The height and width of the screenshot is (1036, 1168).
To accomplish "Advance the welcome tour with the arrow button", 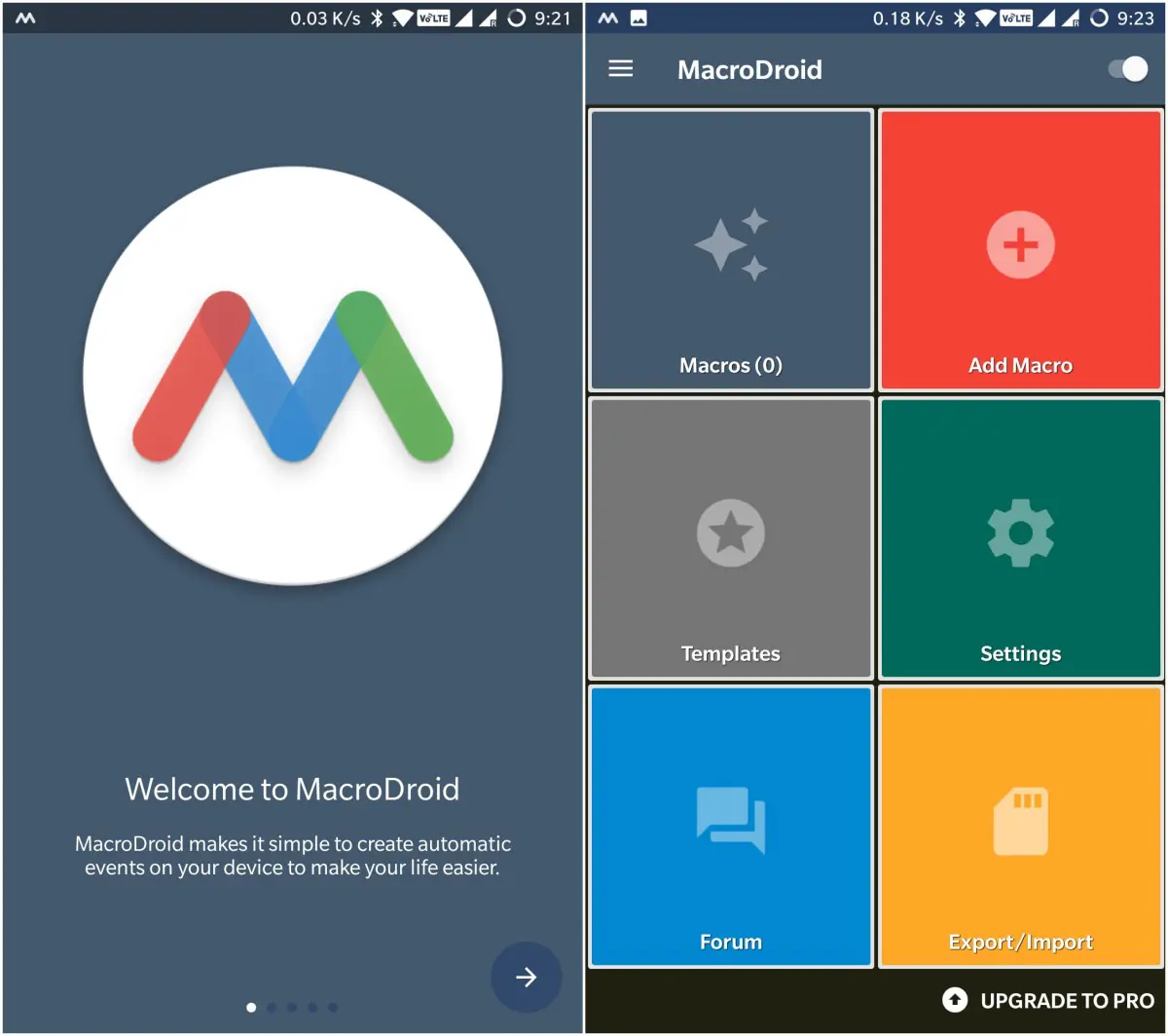I will coord(526,977).
